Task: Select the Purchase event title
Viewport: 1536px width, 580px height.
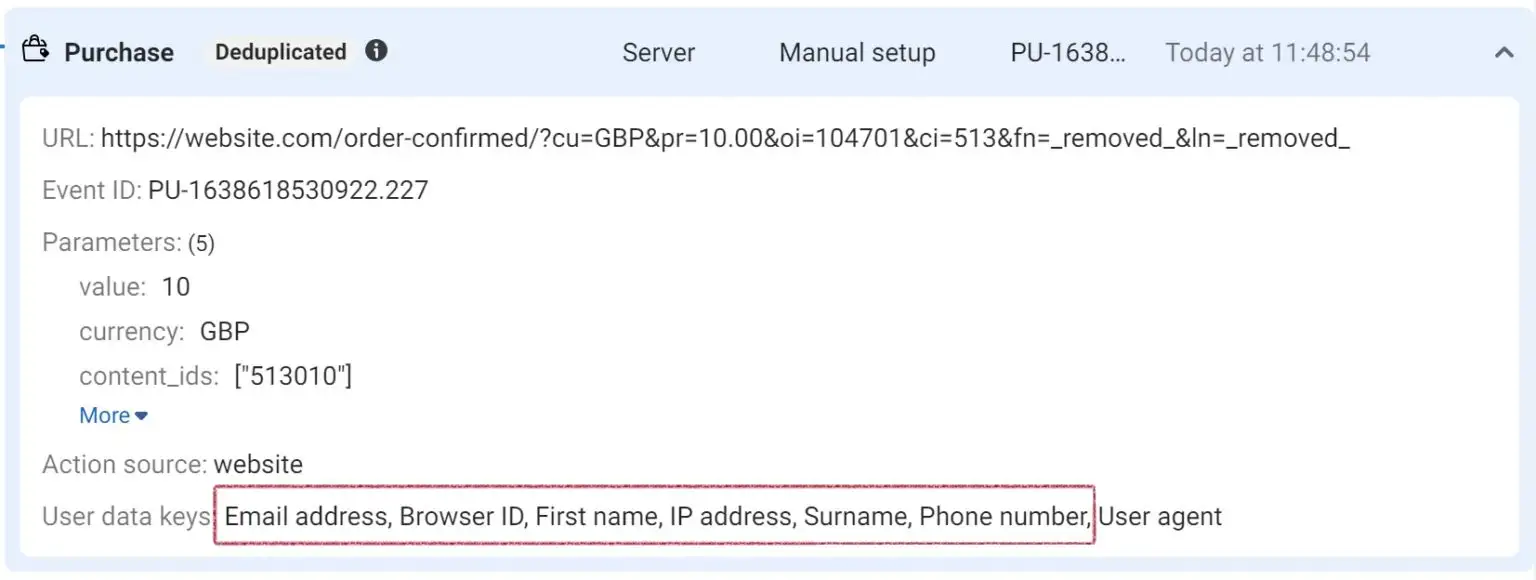Action: (x=119, y=52)
